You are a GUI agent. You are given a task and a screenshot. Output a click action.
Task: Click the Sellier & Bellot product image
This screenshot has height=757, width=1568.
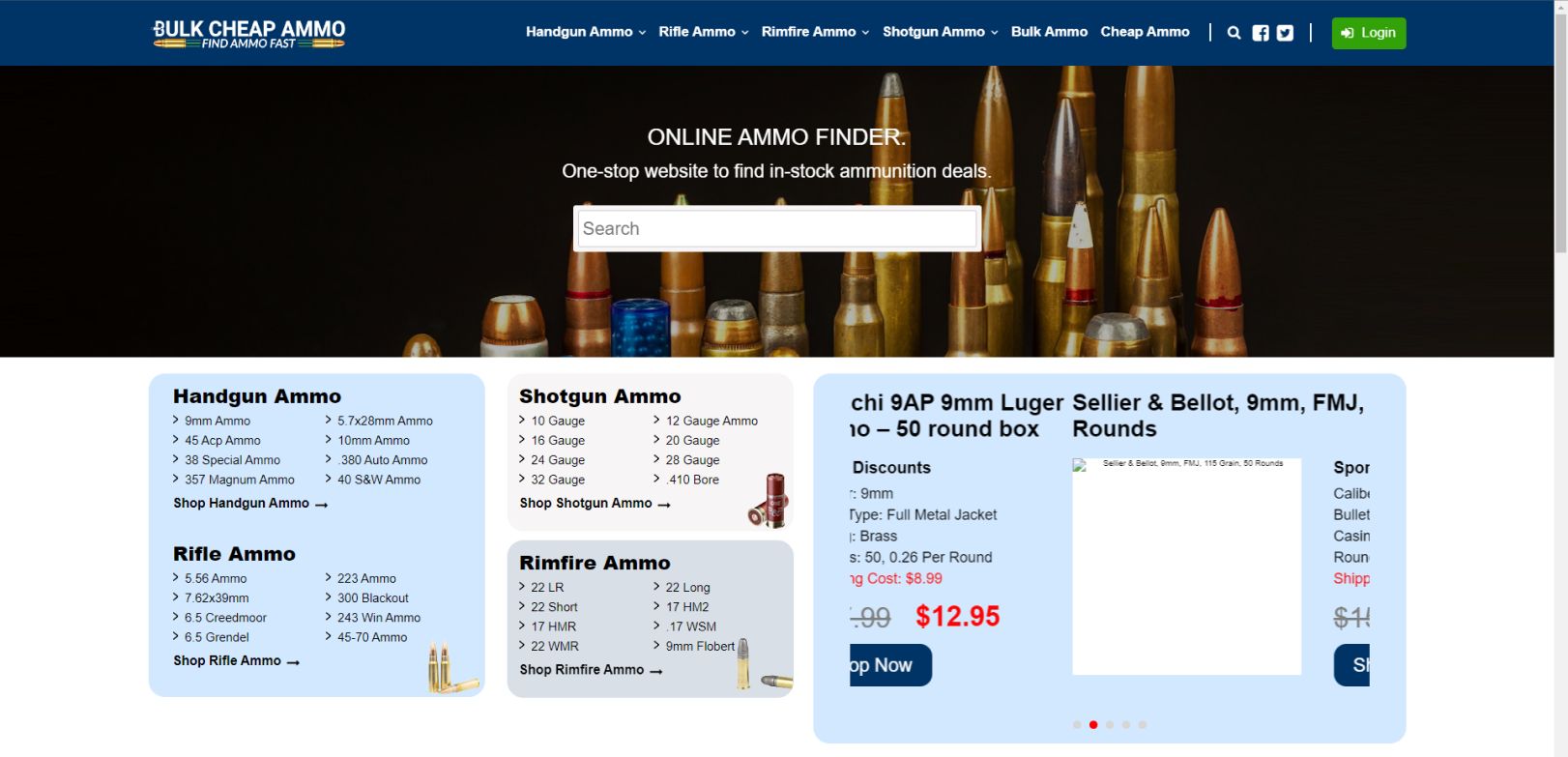pos(1187,567)
